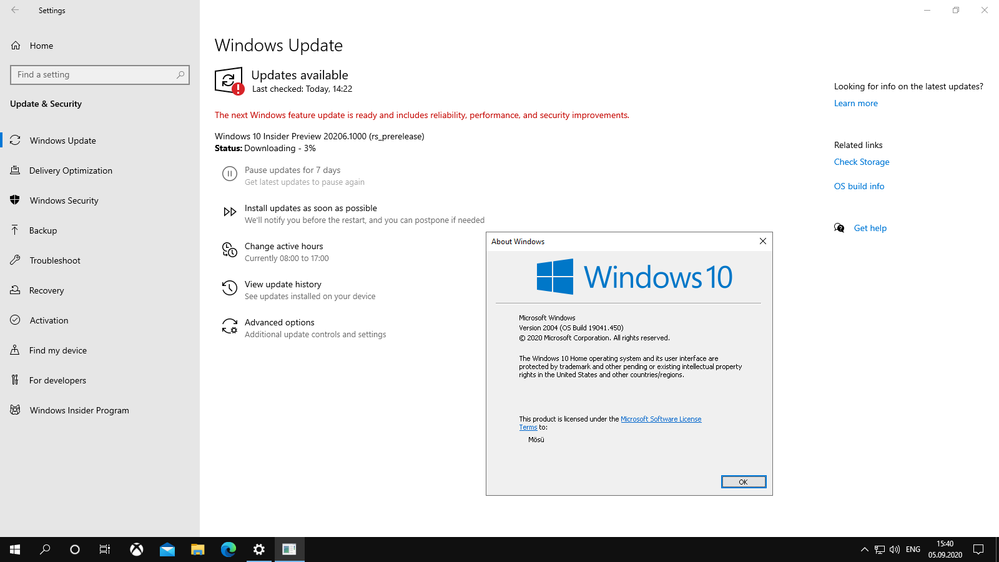Viewport: 999px width, 562px height.
Task: Open Cortana from the taskbar
Action: (x=75, y=549)
